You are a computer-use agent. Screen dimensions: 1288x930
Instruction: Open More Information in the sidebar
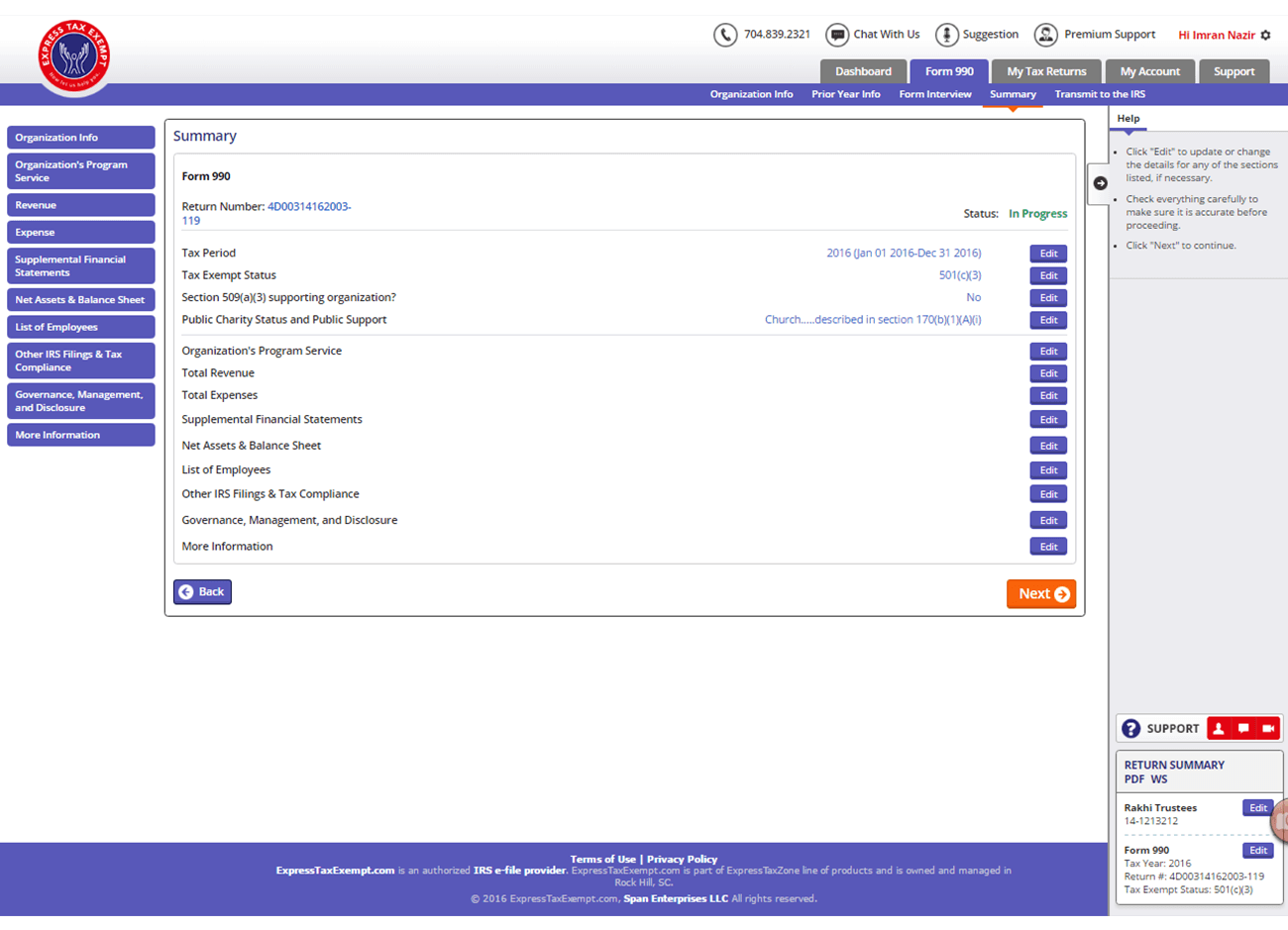tap(81, 435)
